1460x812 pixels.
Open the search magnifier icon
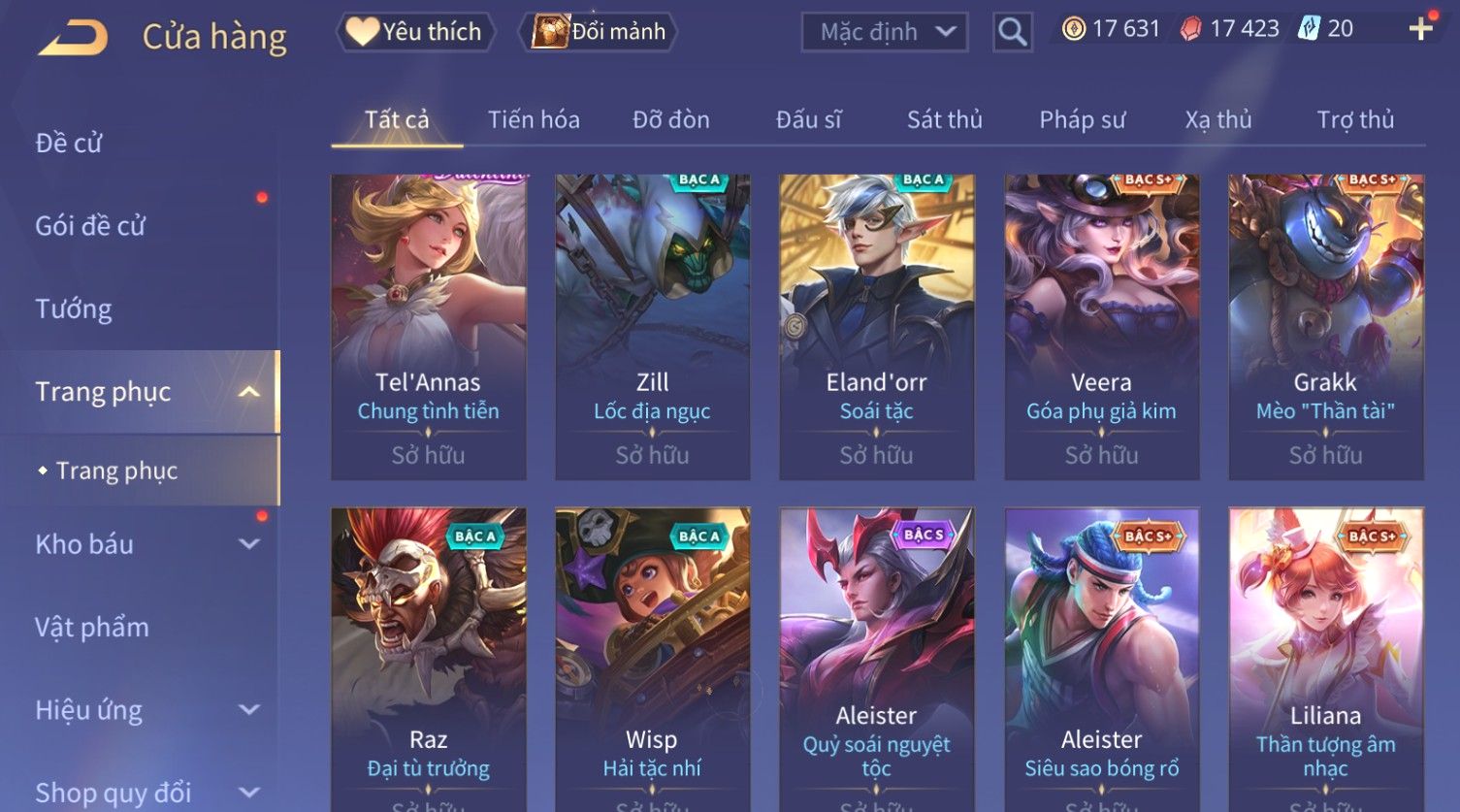tap(1012, 32)
